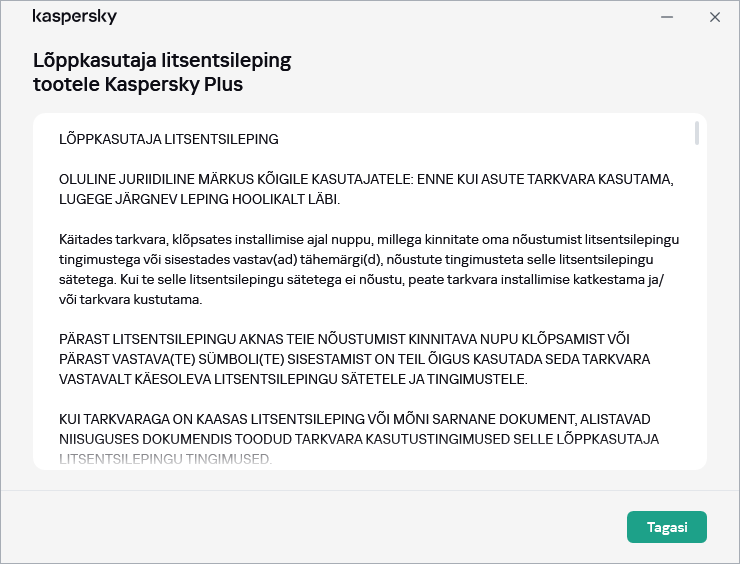The image size is (740, 564).
Task: Grab the license text scrollbar thumb
Action: pos(697,134)
